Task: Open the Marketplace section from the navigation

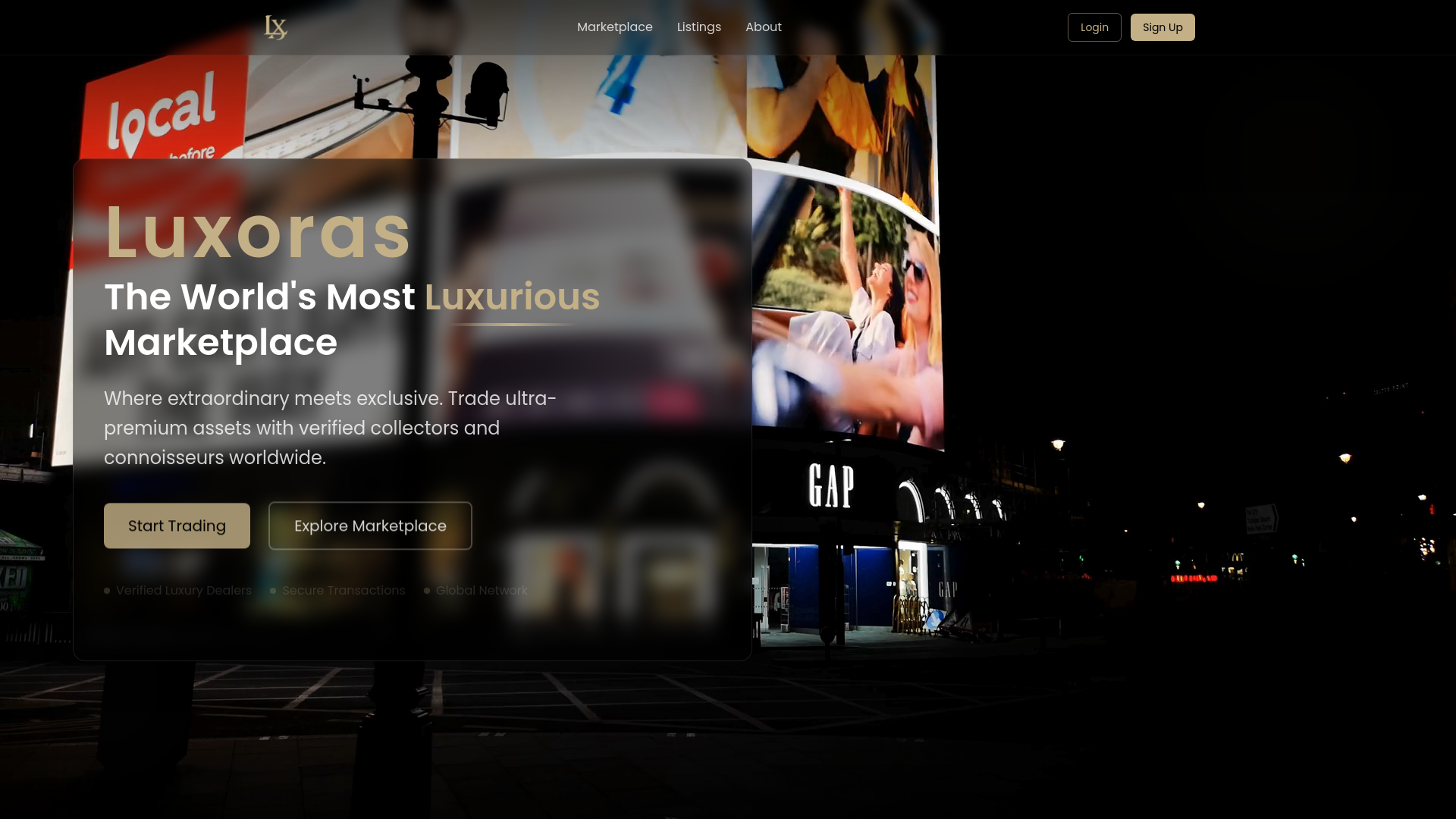Action: [614, 27]
